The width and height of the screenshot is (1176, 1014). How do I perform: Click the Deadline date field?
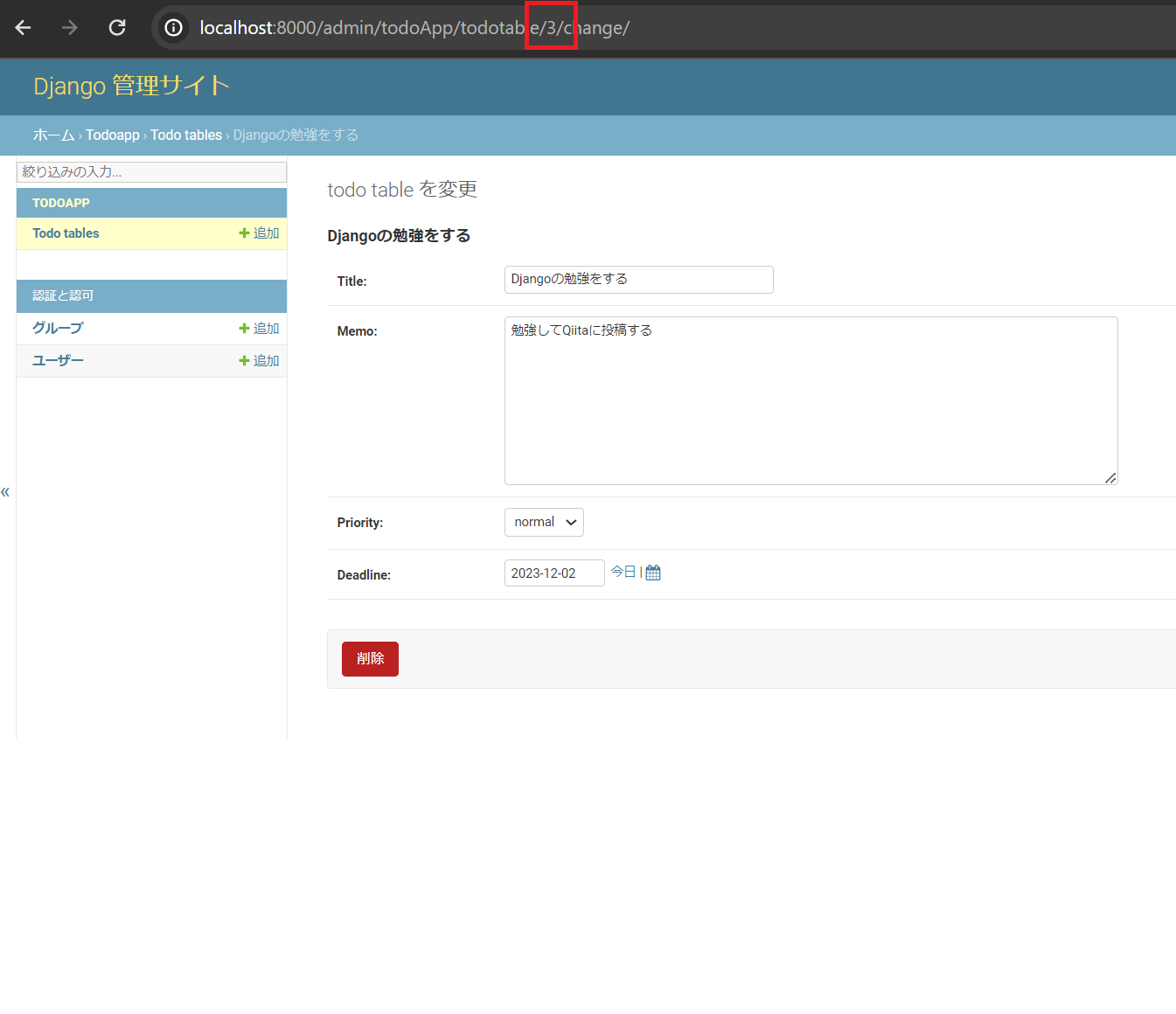553,573
